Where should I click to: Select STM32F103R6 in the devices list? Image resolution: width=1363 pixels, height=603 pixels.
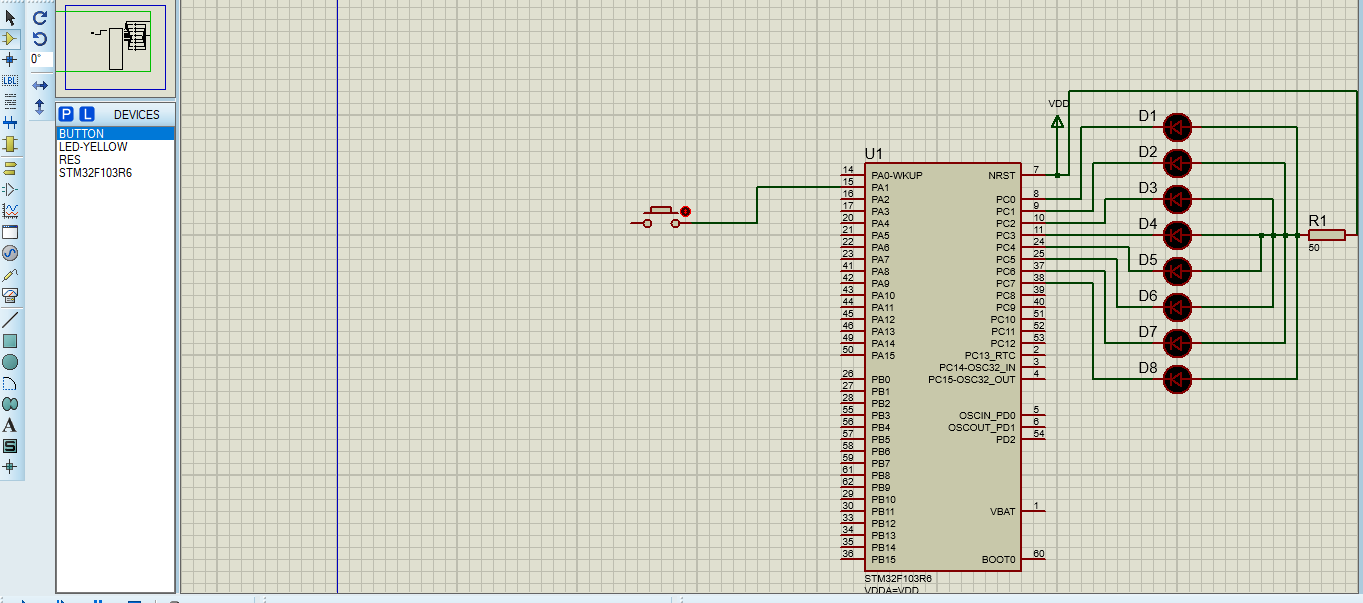pos(115,173)
